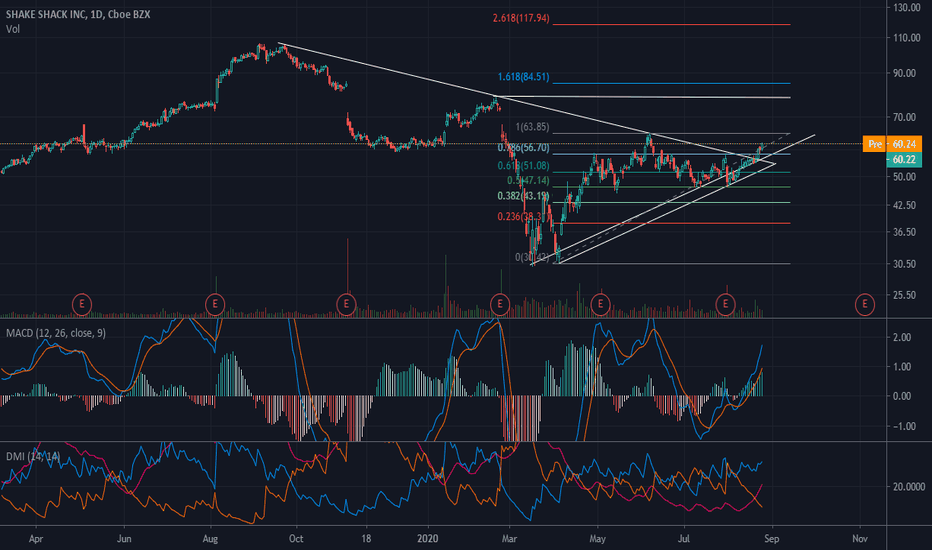Click the Jul label on time axis
The height and width of the screenshot is (550, 932).
pyautogui.click(x=684, y=539)
